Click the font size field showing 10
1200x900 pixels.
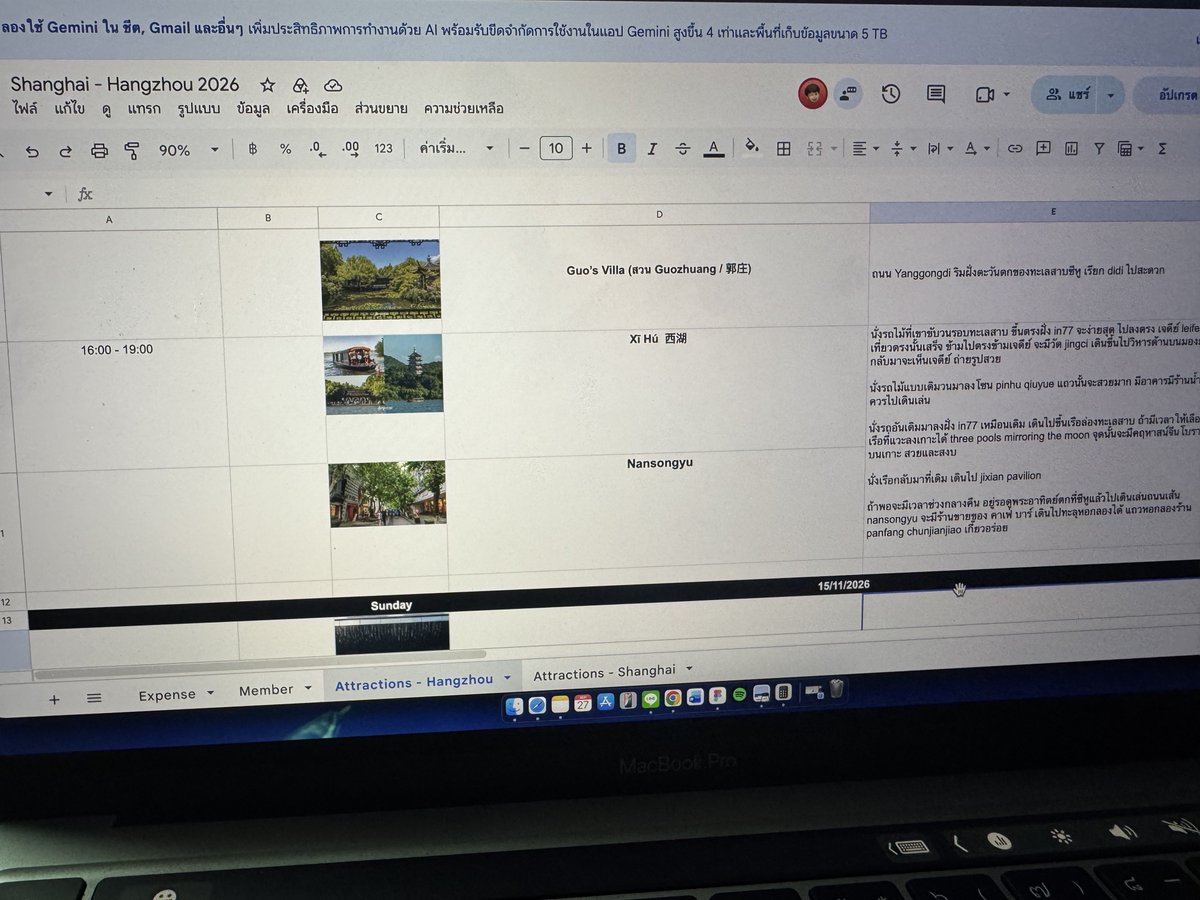click(x=556, y=149)
